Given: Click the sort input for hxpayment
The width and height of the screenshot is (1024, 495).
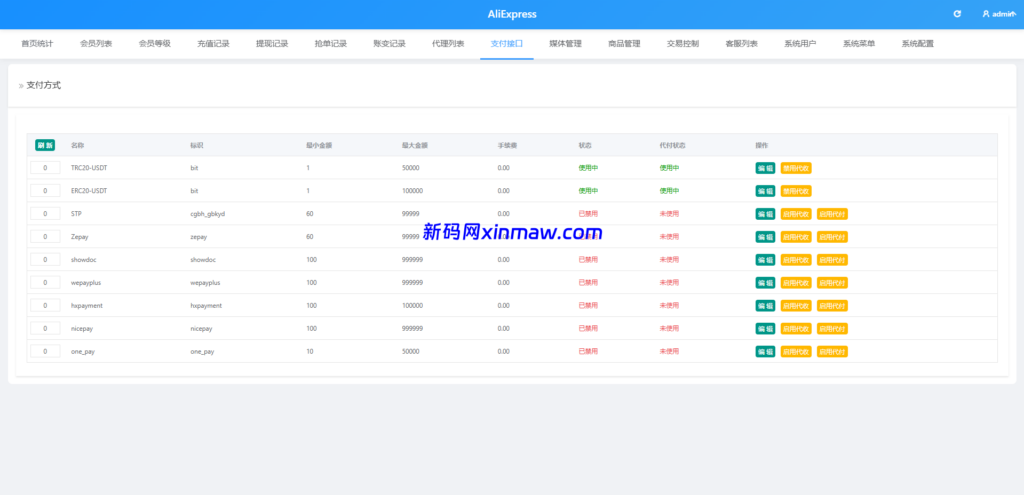Looking at the screenshot, I should 46,305.
